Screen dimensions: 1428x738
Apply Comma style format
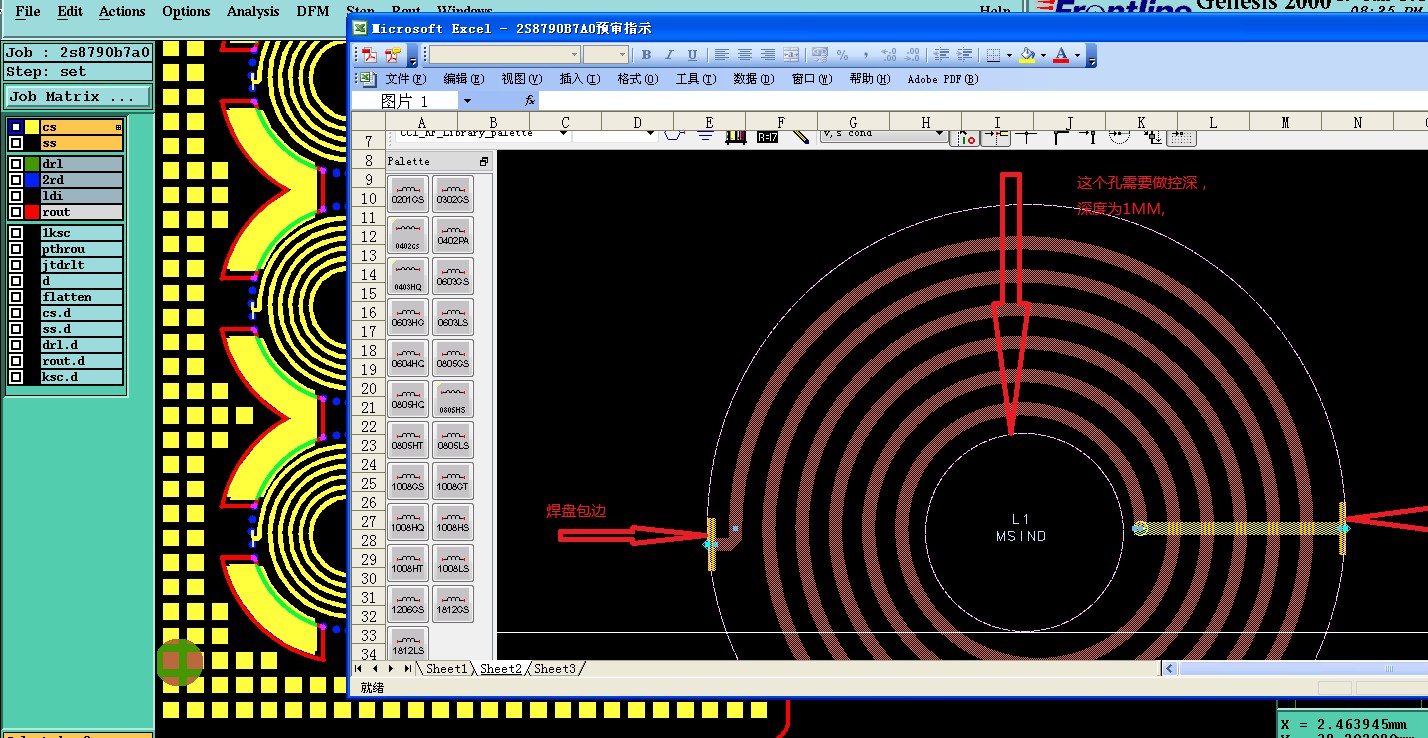point(866,55)
